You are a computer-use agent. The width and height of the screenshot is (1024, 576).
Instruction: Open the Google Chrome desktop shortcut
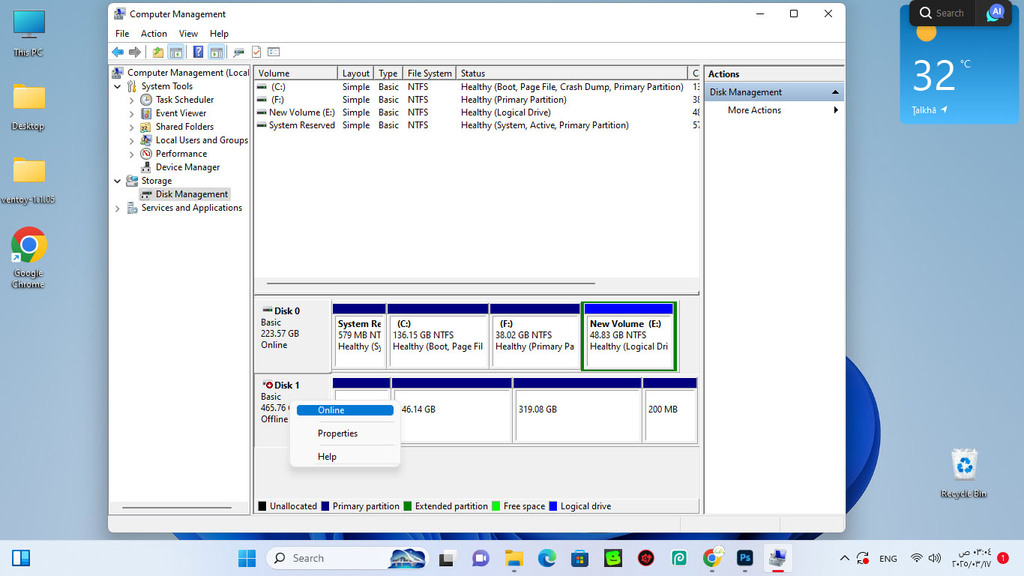tap(28, 257)
